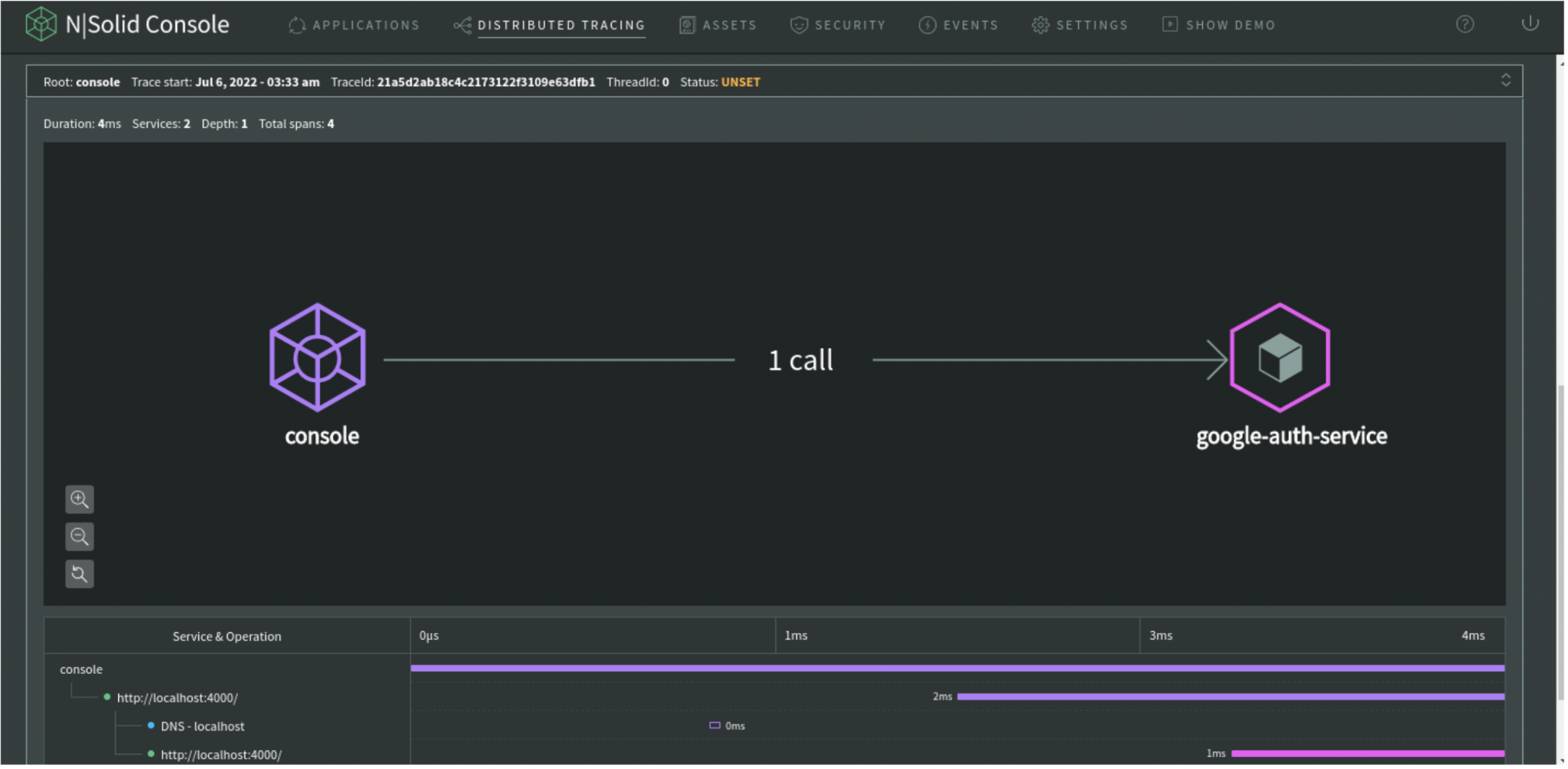Image resolution: width=1568 pixels, height=769 pixels.
Task: Reset graph zoom with the rotate magnifier icon
Action: (79, 575)
